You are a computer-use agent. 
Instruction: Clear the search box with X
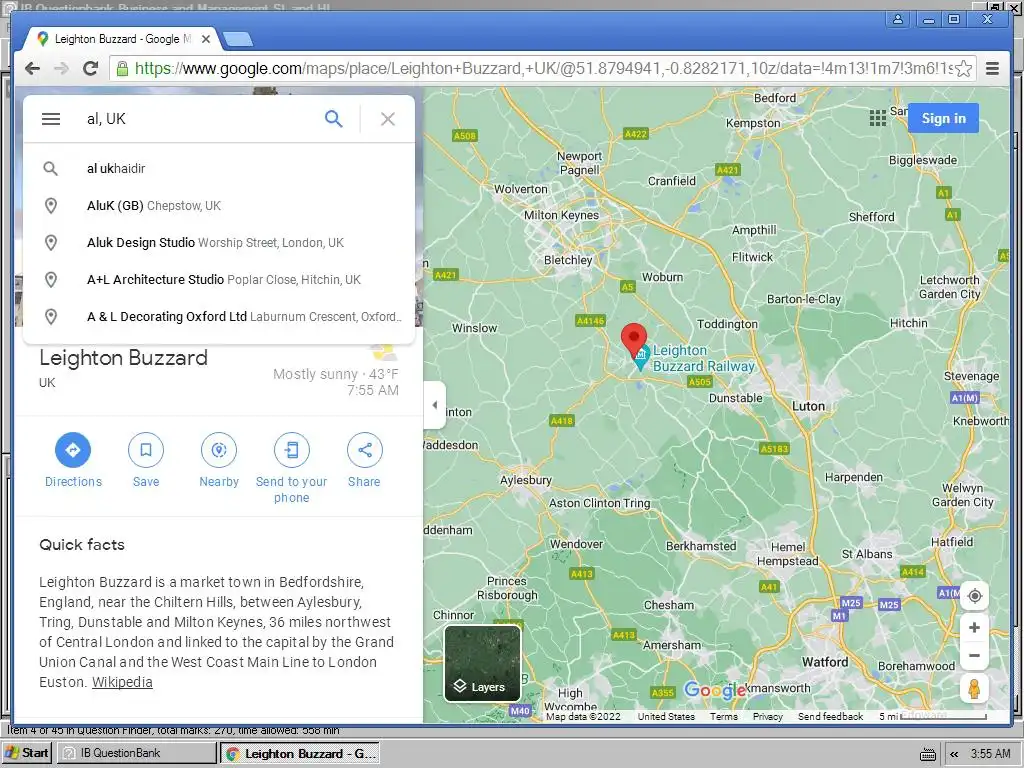pyautogui.click(x=388, y=119)
